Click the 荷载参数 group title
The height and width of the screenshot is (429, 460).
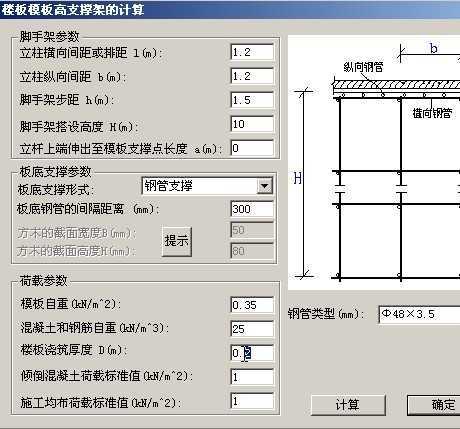43,281
